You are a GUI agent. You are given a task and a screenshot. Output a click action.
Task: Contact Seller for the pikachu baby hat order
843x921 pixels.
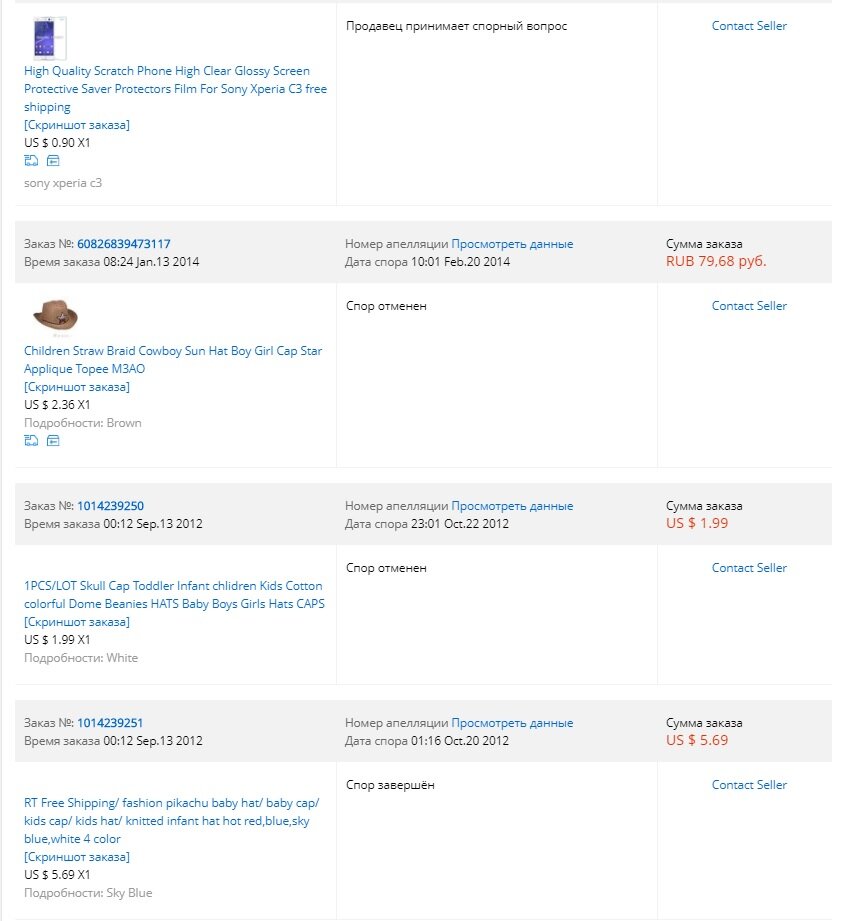749,785
